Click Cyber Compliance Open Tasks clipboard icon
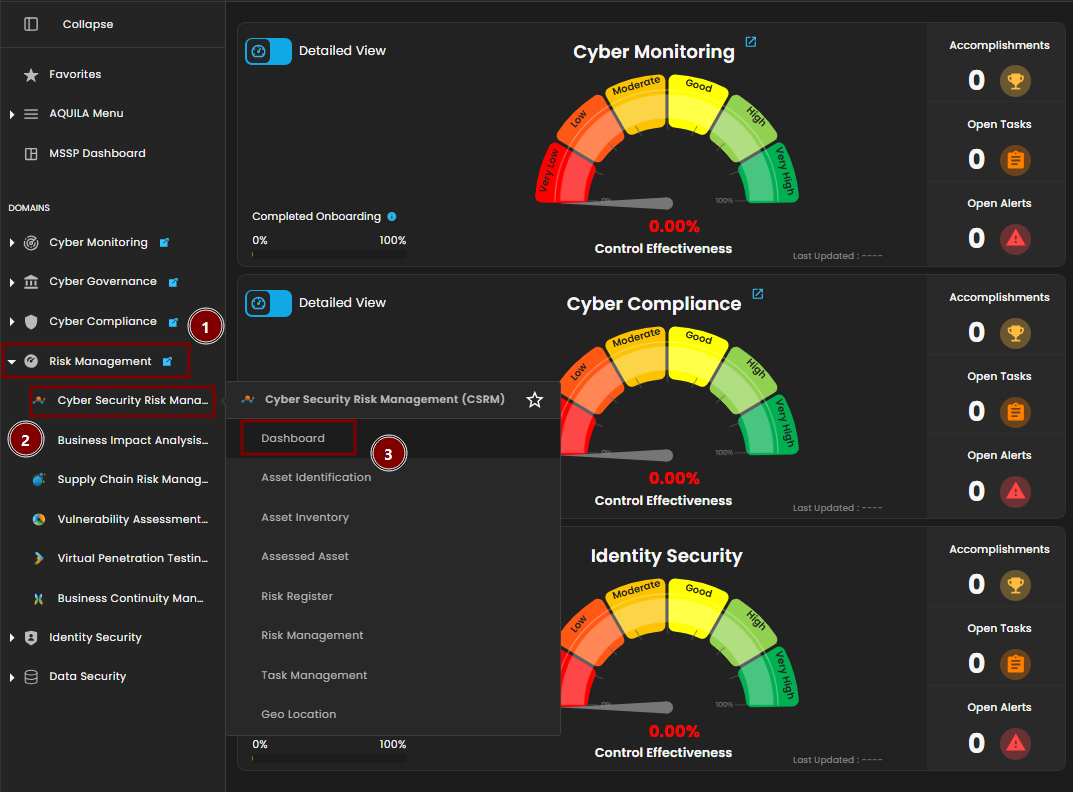Viewport: 1073px width, 792px height. coord(1015,412)
